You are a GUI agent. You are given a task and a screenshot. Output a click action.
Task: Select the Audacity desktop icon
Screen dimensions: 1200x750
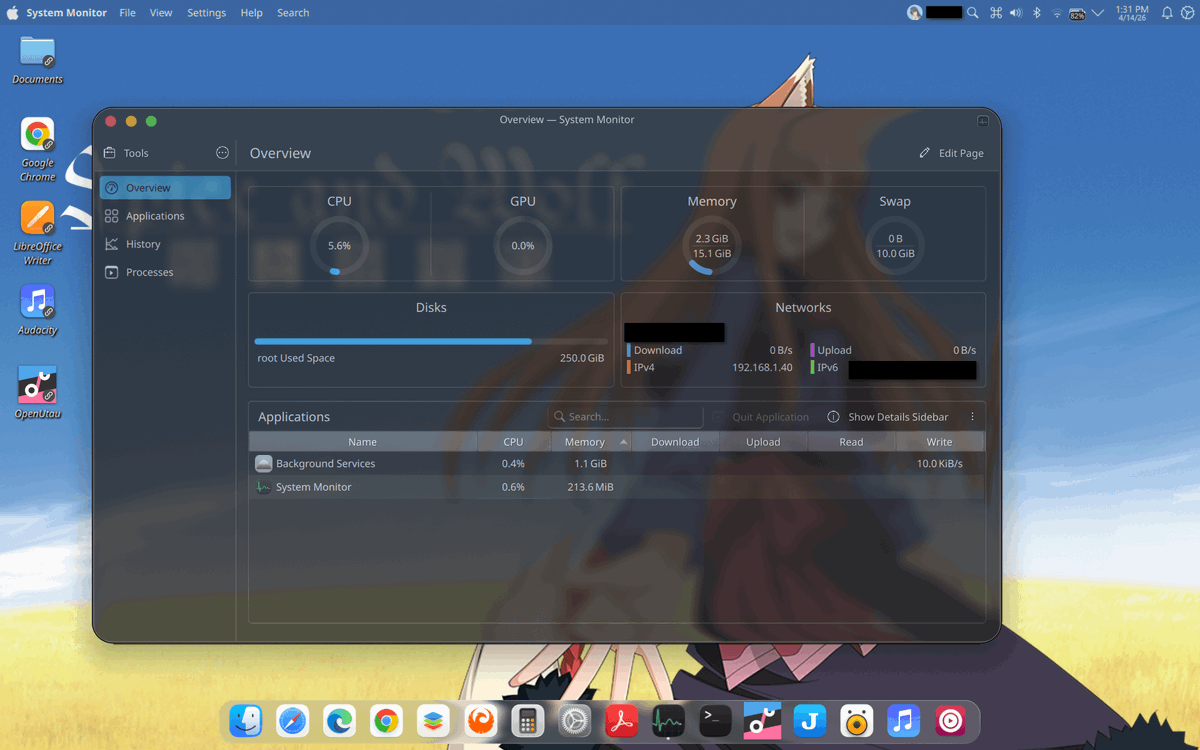pyautogui.click(x=38, y=310)
